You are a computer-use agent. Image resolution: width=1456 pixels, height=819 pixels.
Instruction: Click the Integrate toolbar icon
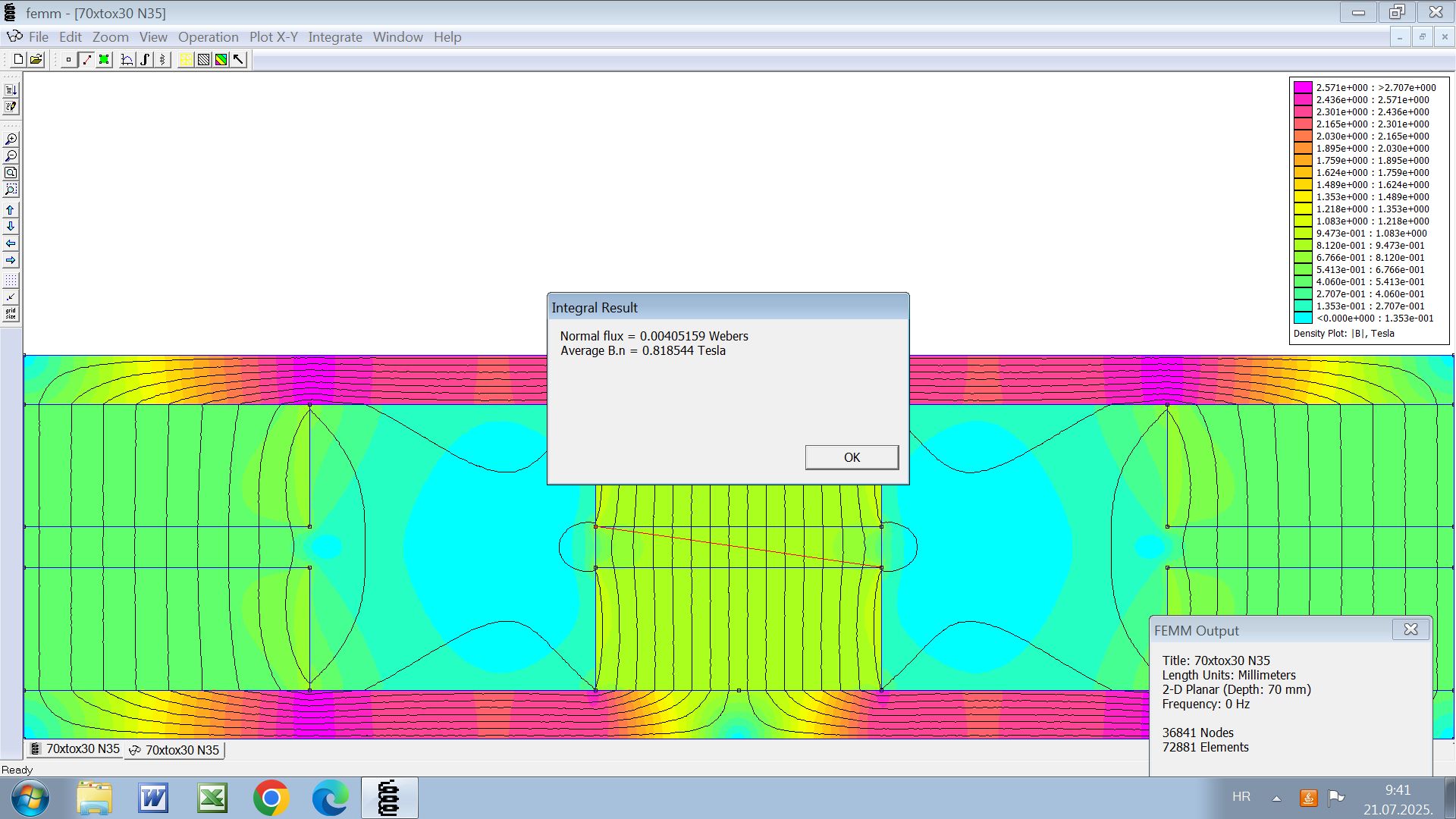click(x=145, y=60)
